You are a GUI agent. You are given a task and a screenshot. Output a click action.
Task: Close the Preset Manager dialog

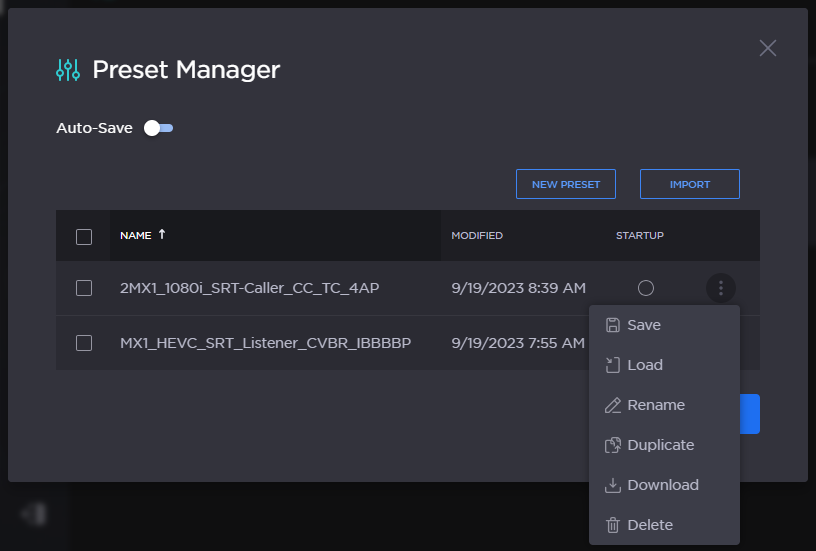(x=767, y=48)
